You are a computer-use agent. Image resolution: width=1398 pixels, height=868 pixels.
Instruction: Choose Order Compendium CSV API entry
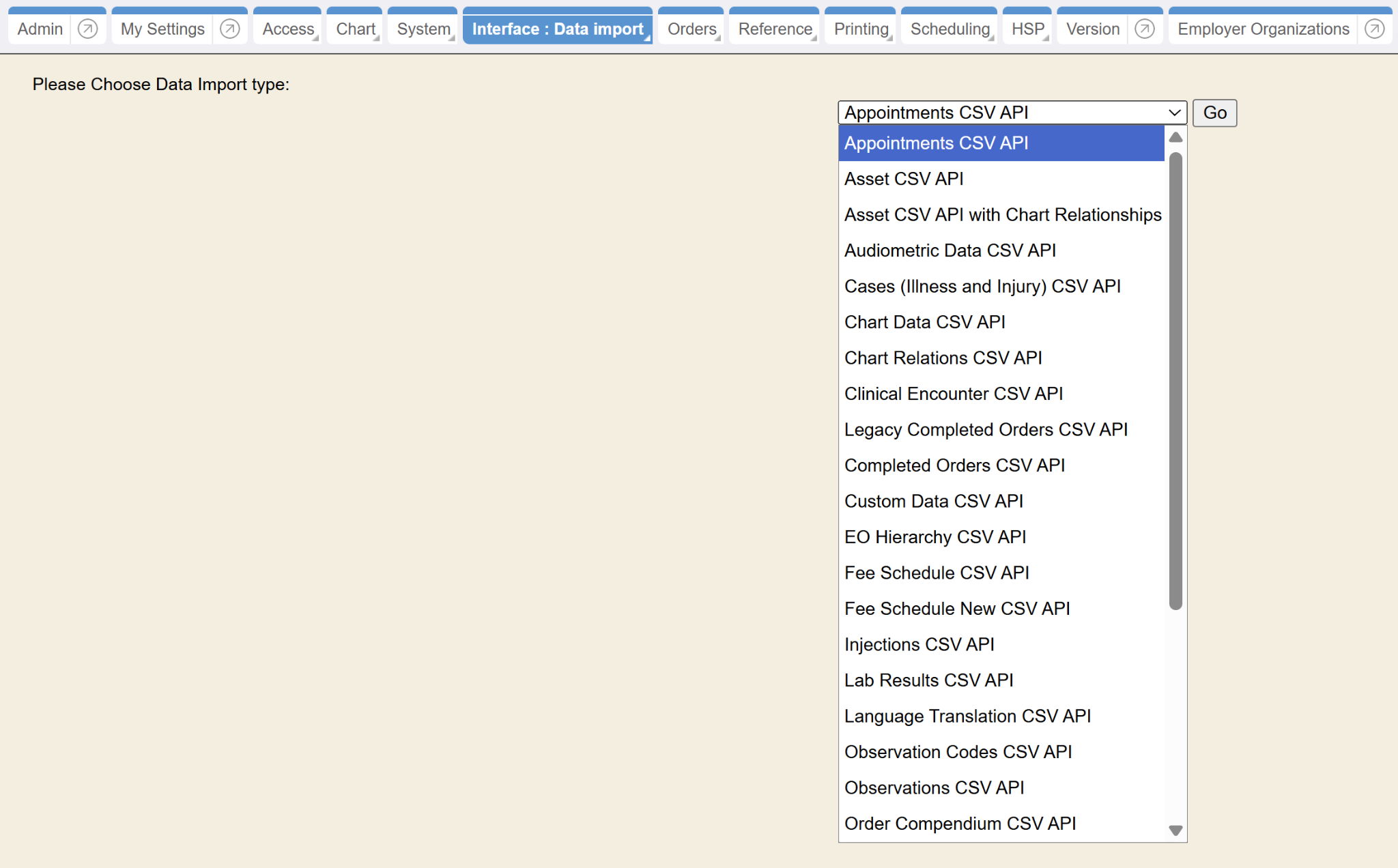point(960,824)
